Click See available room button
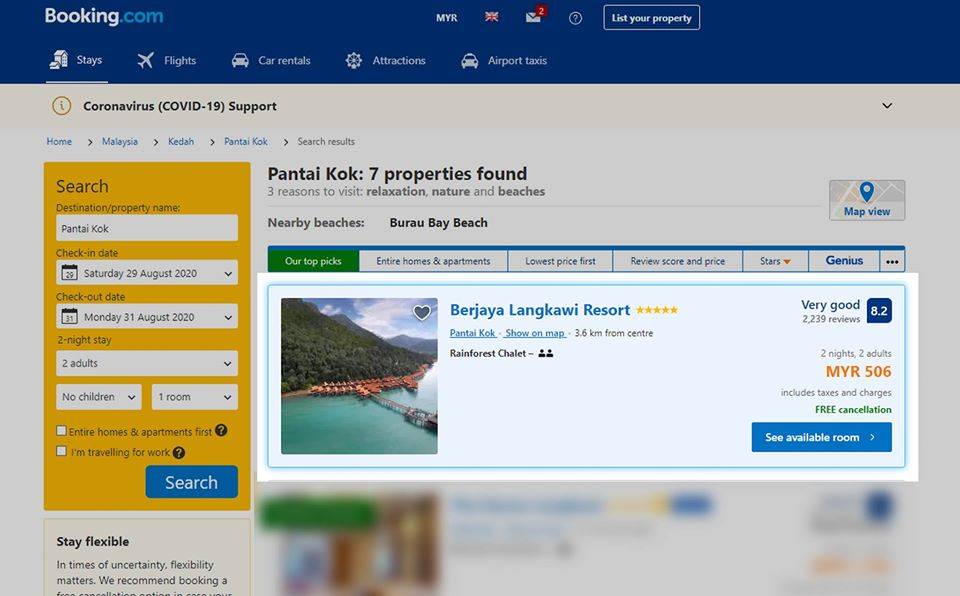This screenshot has height=596, width=960. (x=822, y=437)
